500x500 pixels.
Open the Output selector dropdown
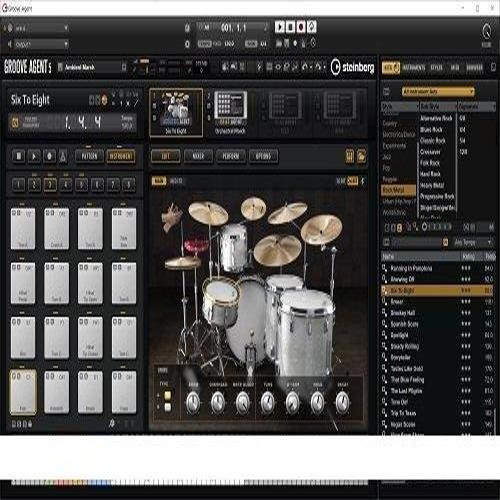pos(41,44)
